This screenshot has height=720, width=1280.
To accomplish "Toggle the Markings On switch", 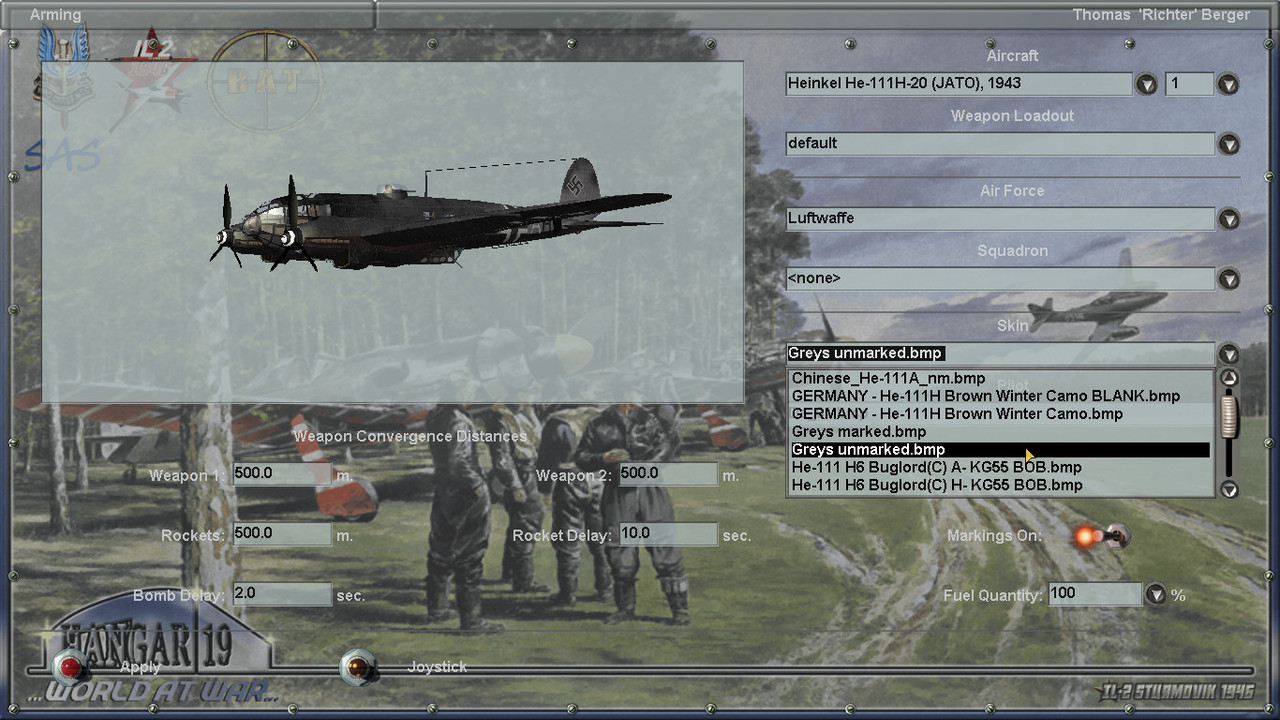I will [1100, 537].
